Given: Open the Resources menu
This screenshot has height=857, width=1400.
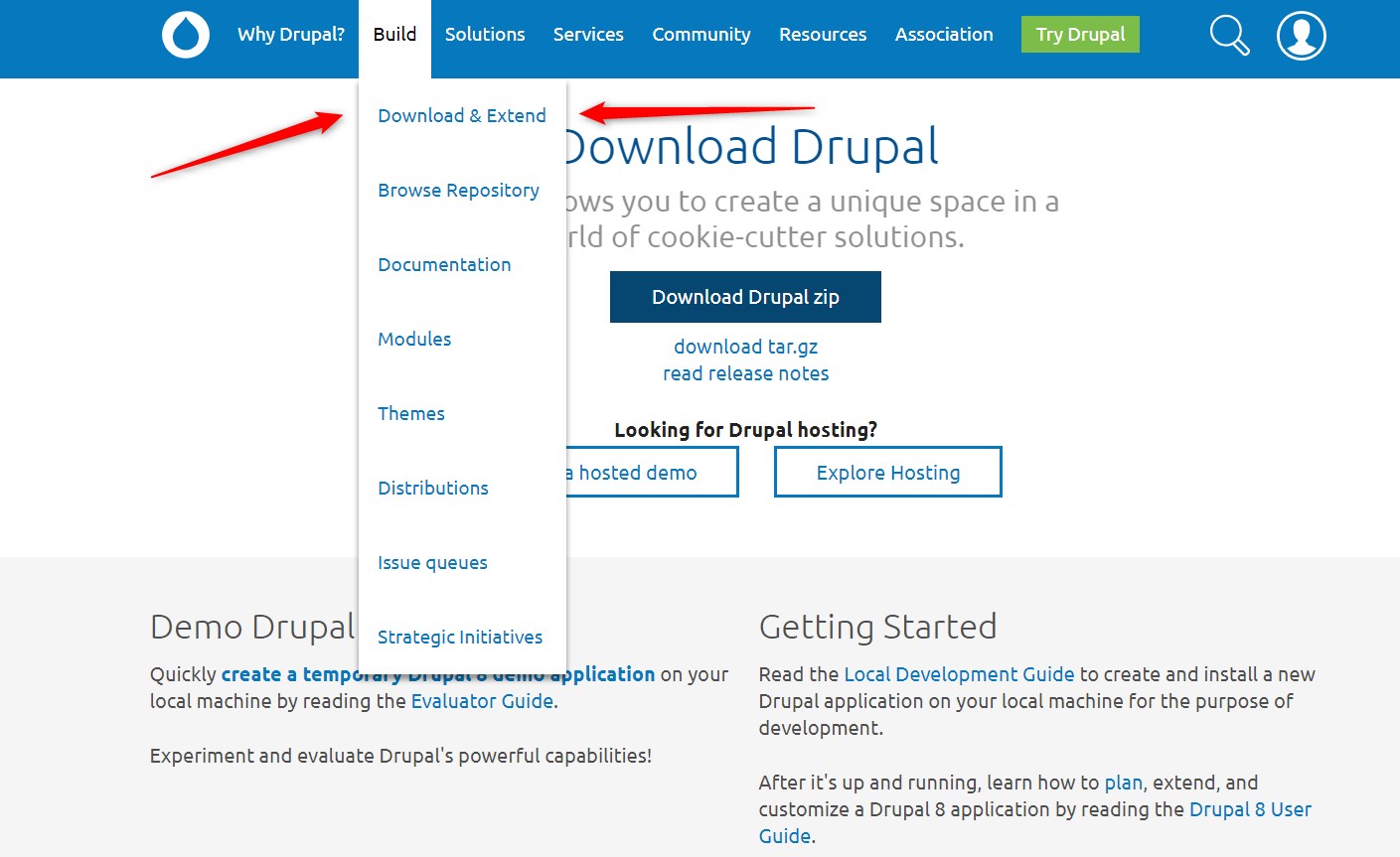Looking at the screenshot, I should (823, 35).
